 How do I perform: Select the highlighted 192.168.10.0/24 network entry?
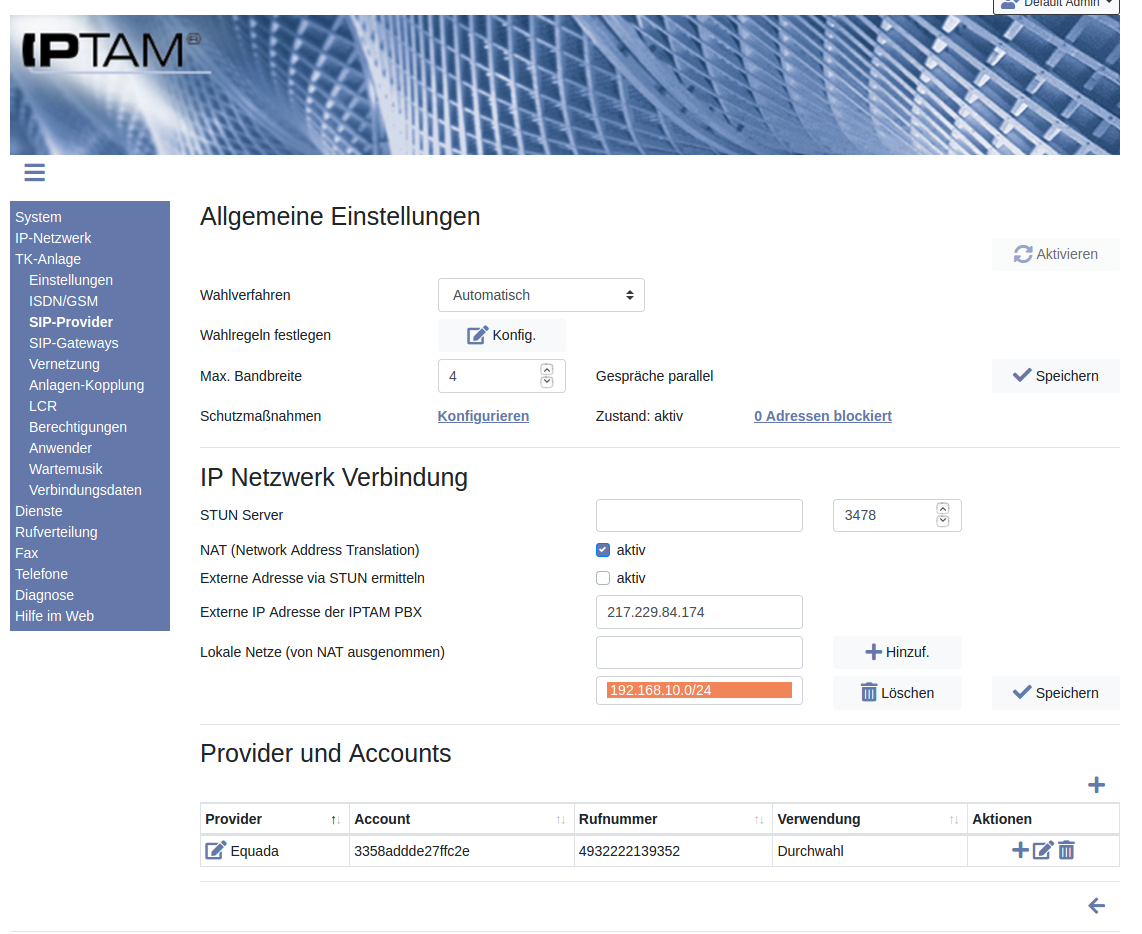point(699,690)
